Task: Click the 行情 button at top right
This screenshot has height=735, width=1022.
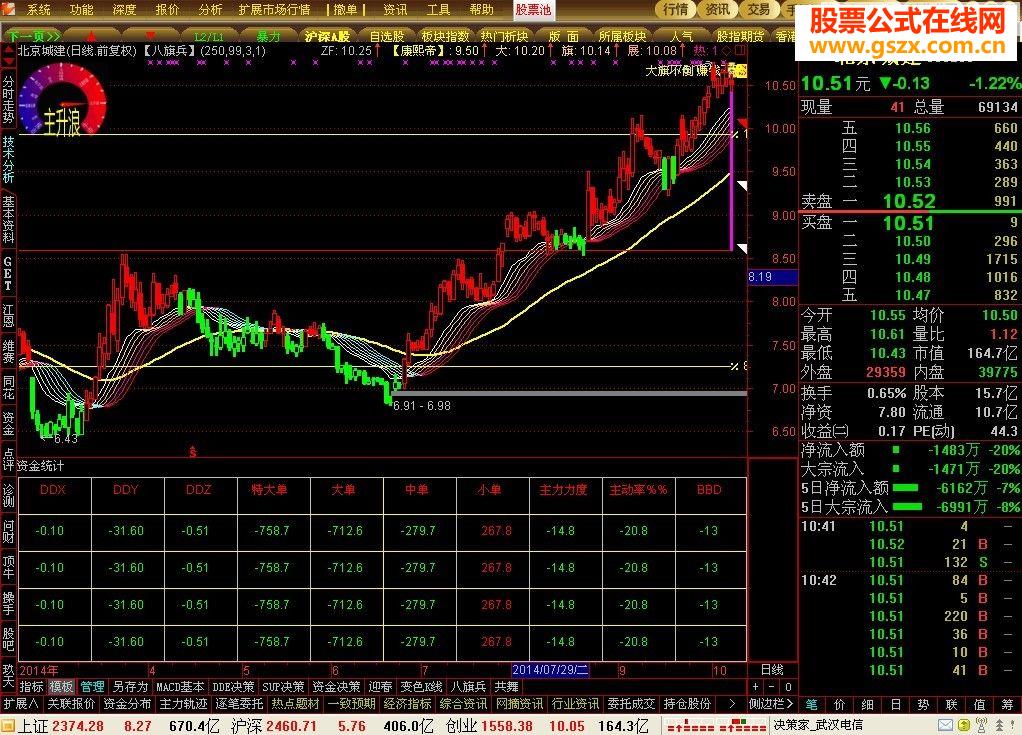Action: 675,9
